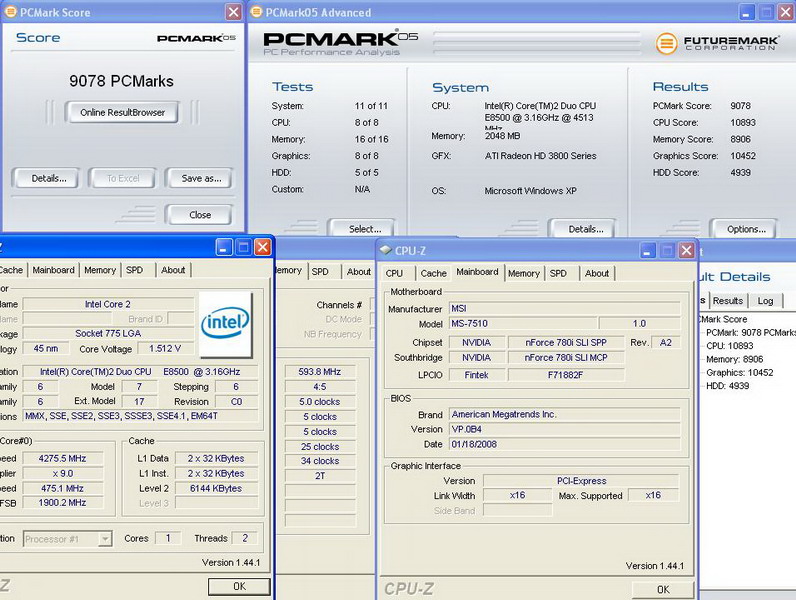Screen dimensions: 796x600
Task: Open Details in PCMark Score window
Action: 46,179
